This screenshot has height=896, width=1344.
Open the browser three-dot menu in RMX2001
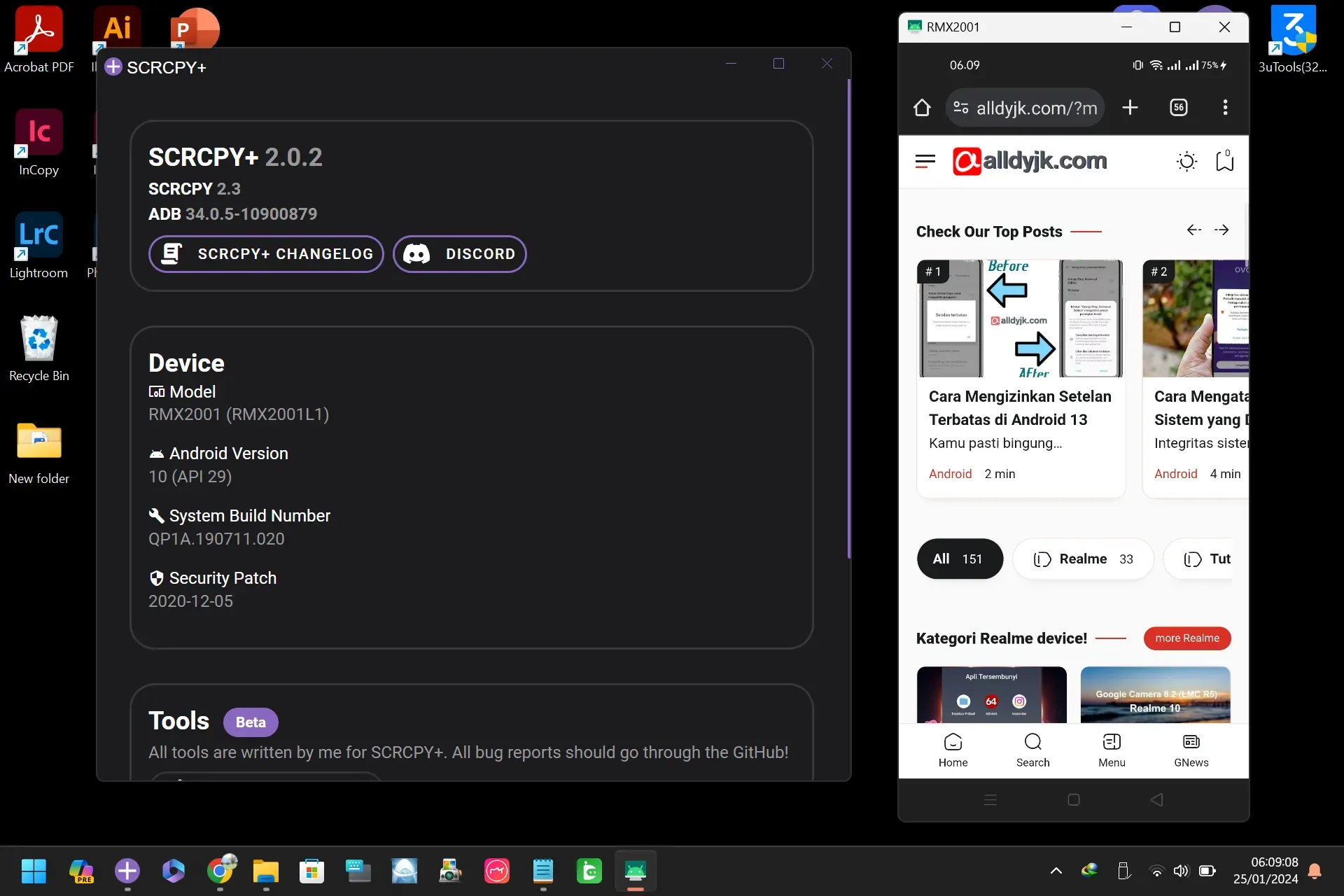tap(1225, 108)
